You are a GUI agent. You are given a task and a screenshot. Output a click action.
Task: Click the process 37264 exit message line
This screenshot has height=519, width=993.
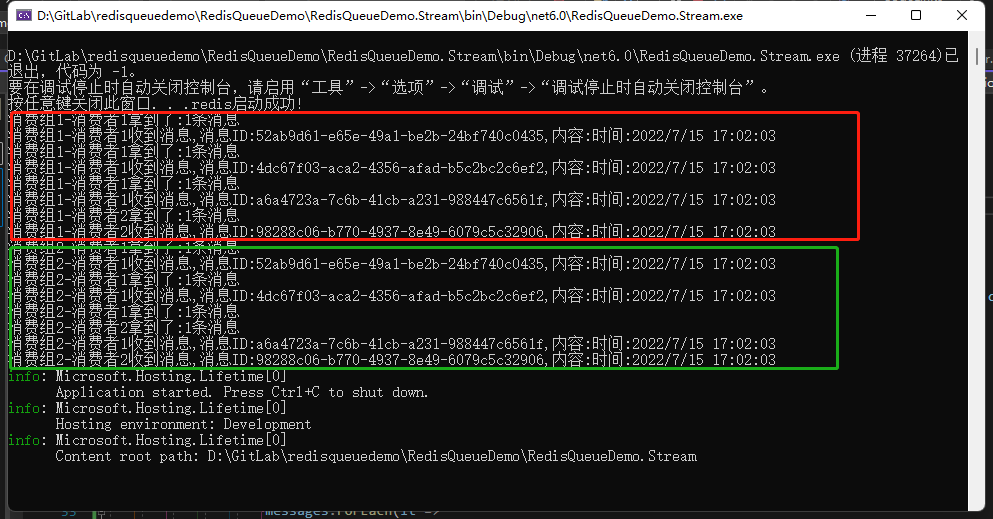[x=483, y=63]
